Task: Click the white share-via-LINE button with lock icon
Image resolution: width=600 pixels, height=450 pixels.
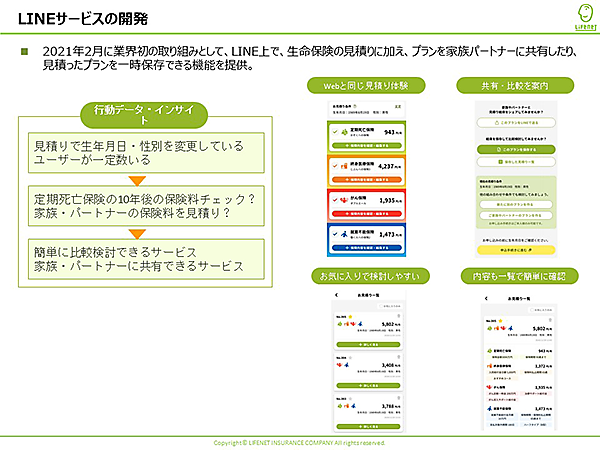Action: pos(516,123)
